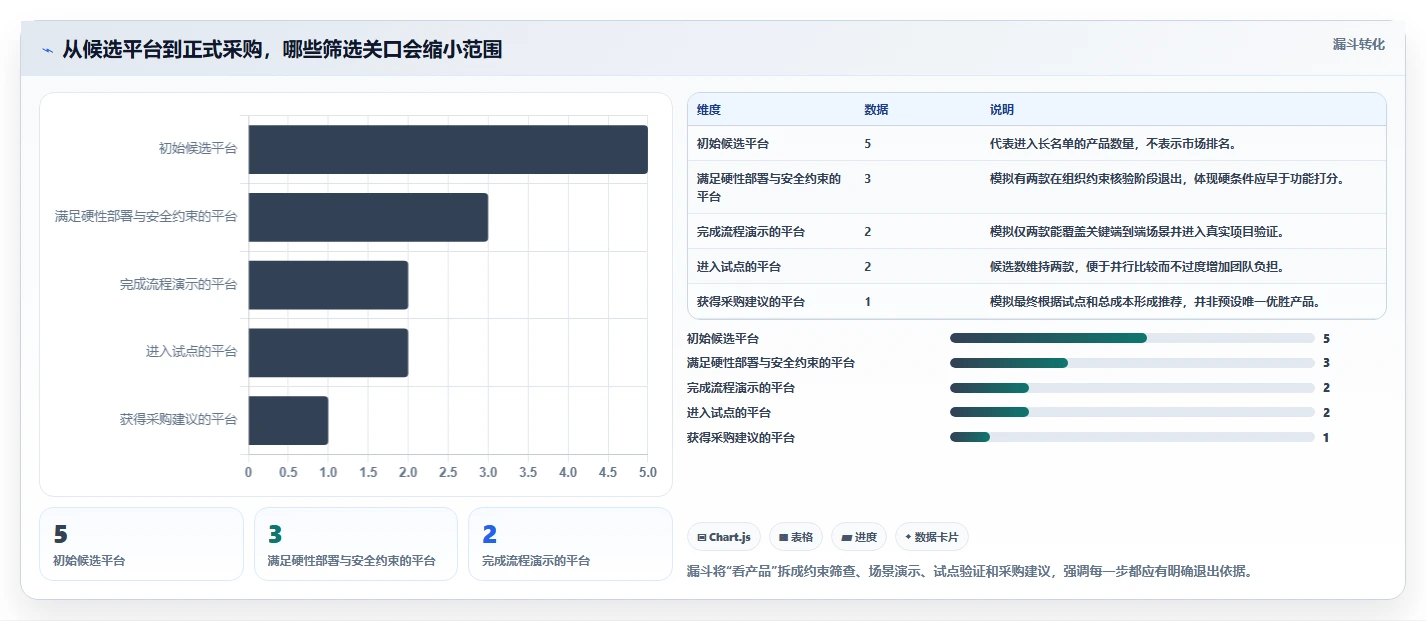This screenshot has height=621, width=1426.
Task: Click the 表格 chip
Action: point(797,537)
